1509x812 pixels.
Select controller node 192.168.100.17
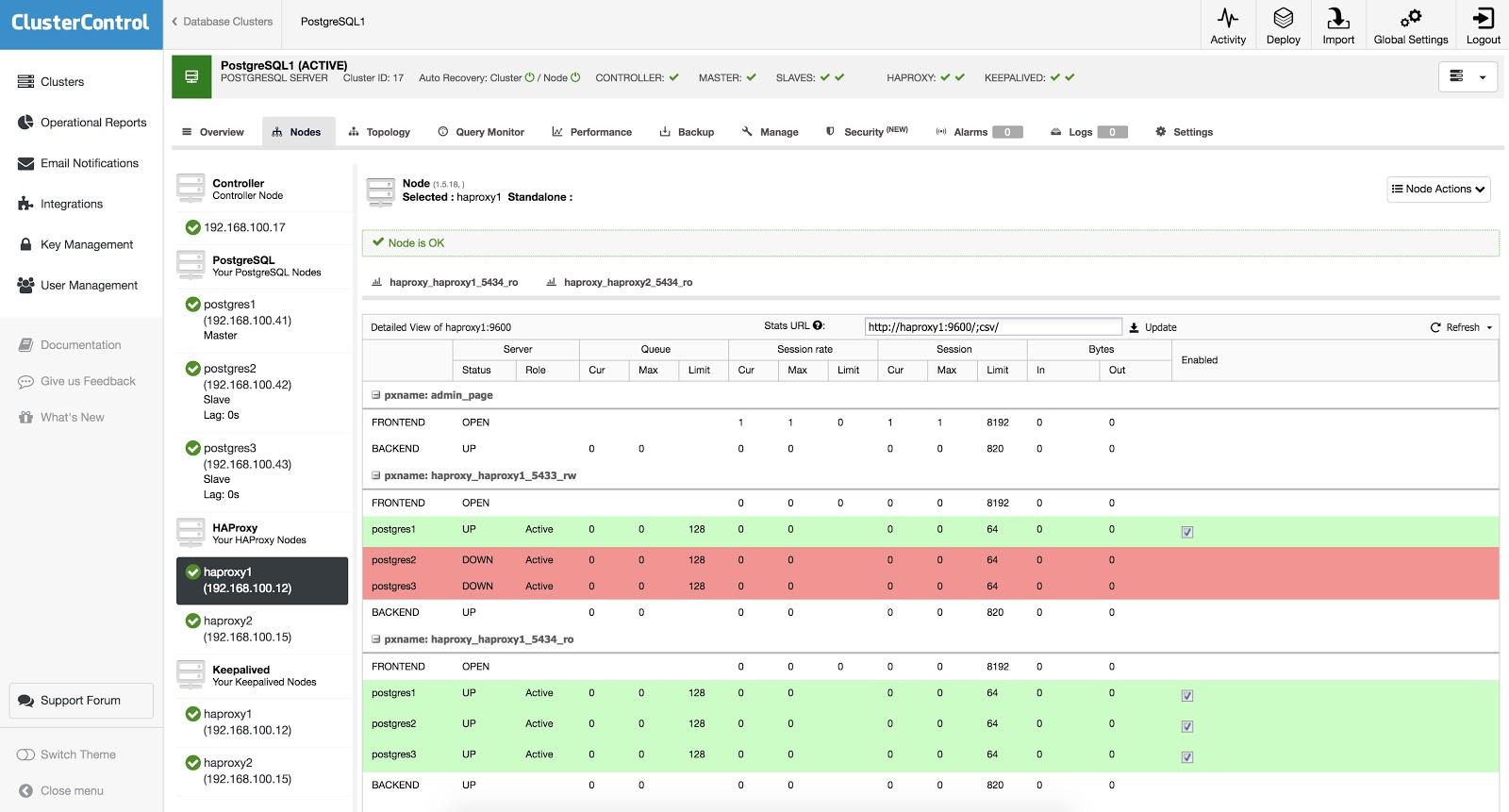tap(236, 227)
